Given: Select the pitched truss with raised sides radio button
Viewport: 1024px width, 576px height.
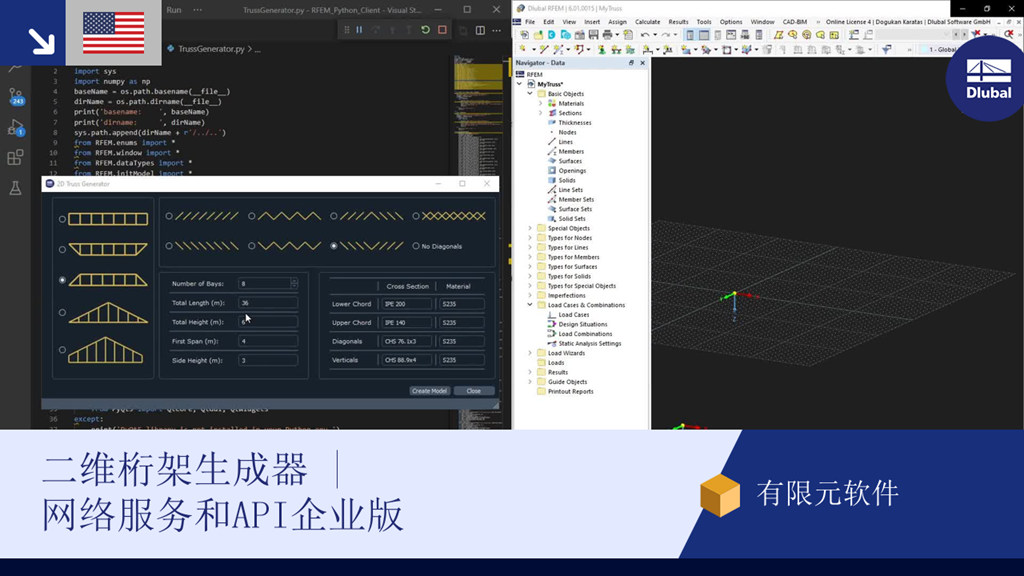Looking at the screenshot, I should (x=63, y=350).
